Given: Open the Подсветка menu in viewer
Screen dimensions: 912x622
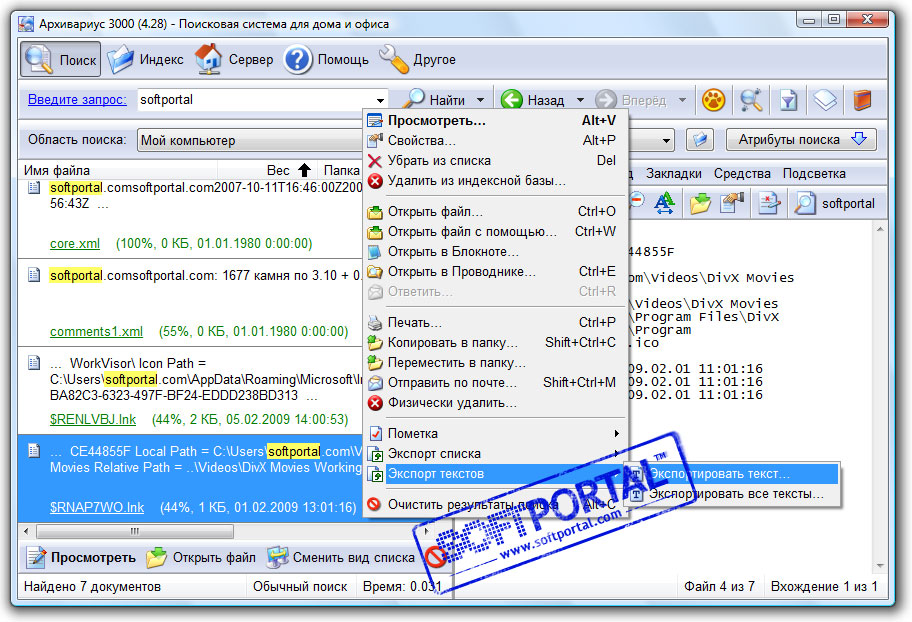Looking at the screenshot, I should point(814,173).
